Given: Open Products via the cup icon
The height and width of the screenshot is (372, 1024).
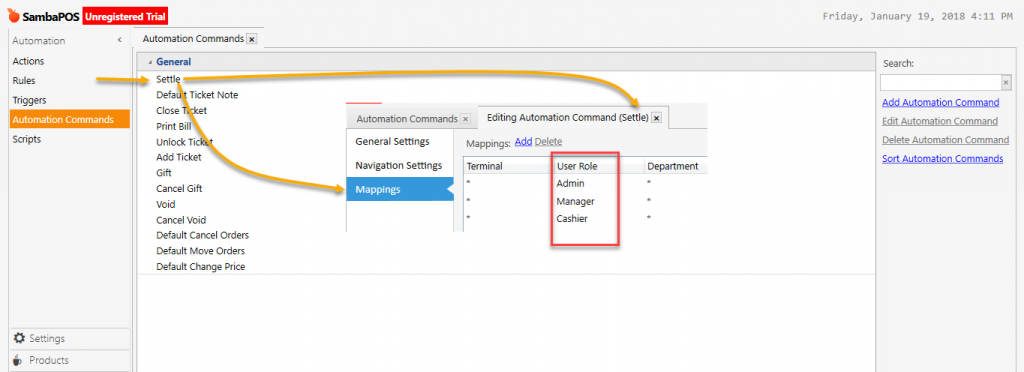Looking at the screenshot, I should tap(18, 360).
